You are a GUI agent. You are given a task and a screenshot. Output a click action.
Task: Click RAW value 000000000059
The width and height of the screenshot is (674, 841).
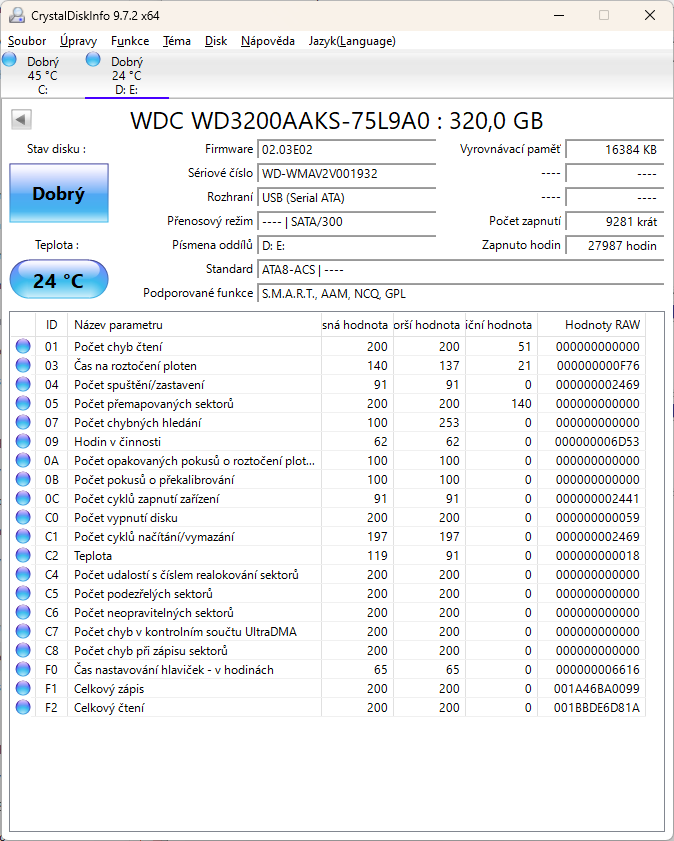pyautogui.click(x=597, y=518)
